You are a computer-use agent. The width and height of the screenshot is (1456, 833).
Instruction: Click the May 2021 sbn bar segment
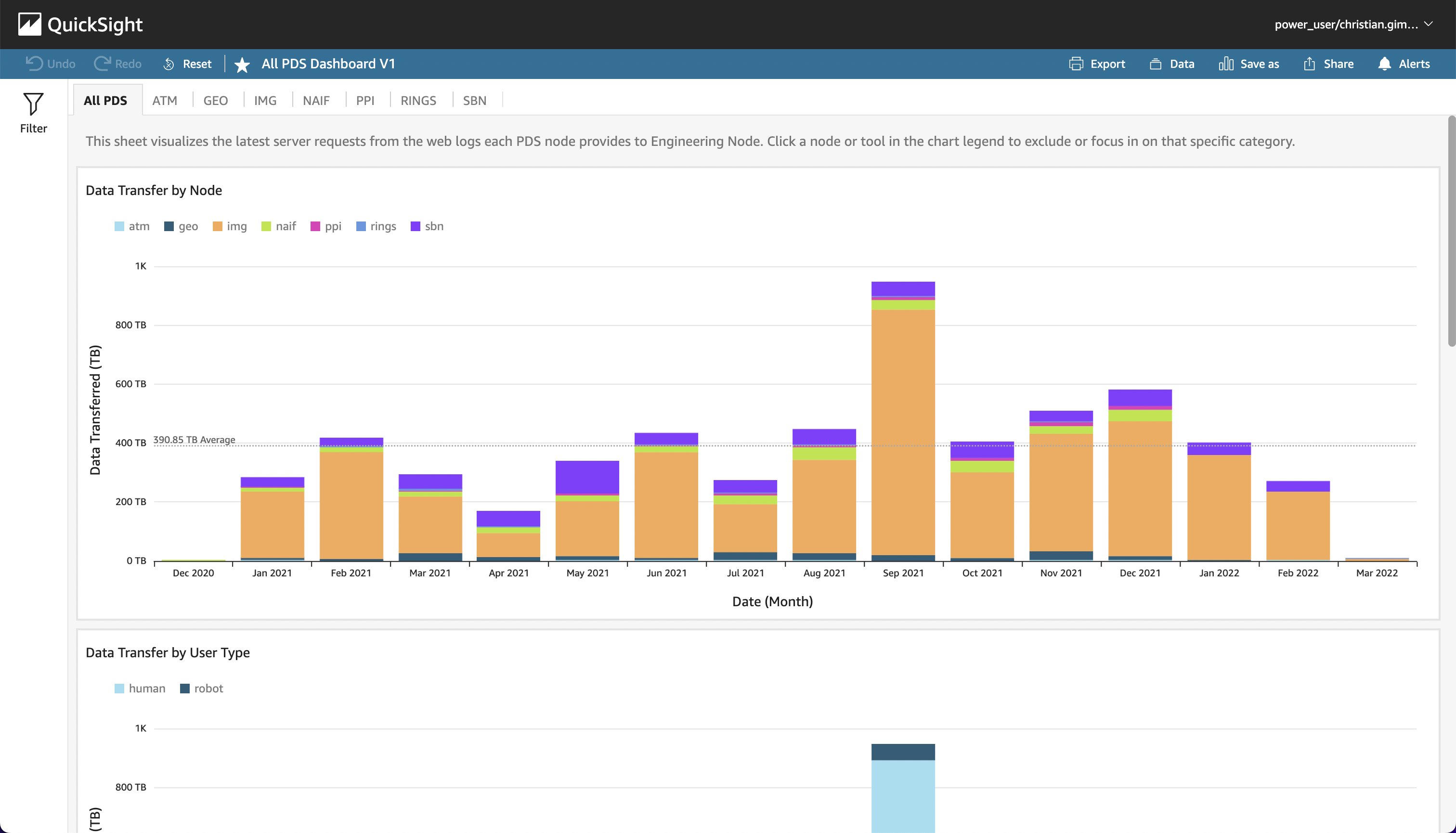pyautogui.click(x=587, y=477)
